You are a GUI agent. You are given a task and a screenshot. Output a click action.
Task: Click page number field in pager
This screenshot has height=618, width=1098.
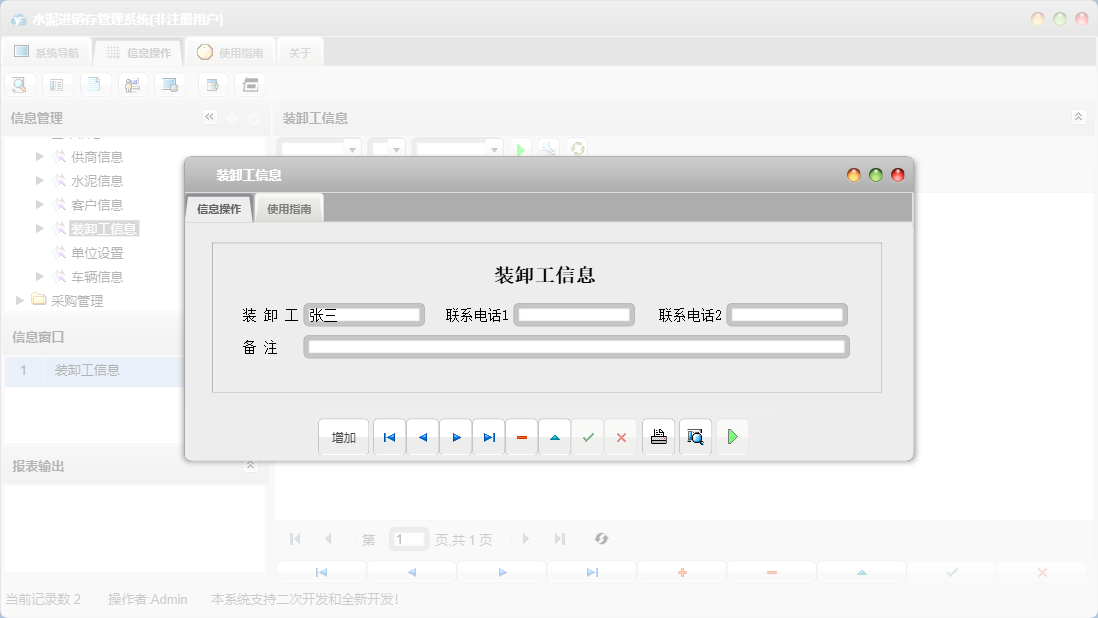pyautogui.click(x=408, y=539)
